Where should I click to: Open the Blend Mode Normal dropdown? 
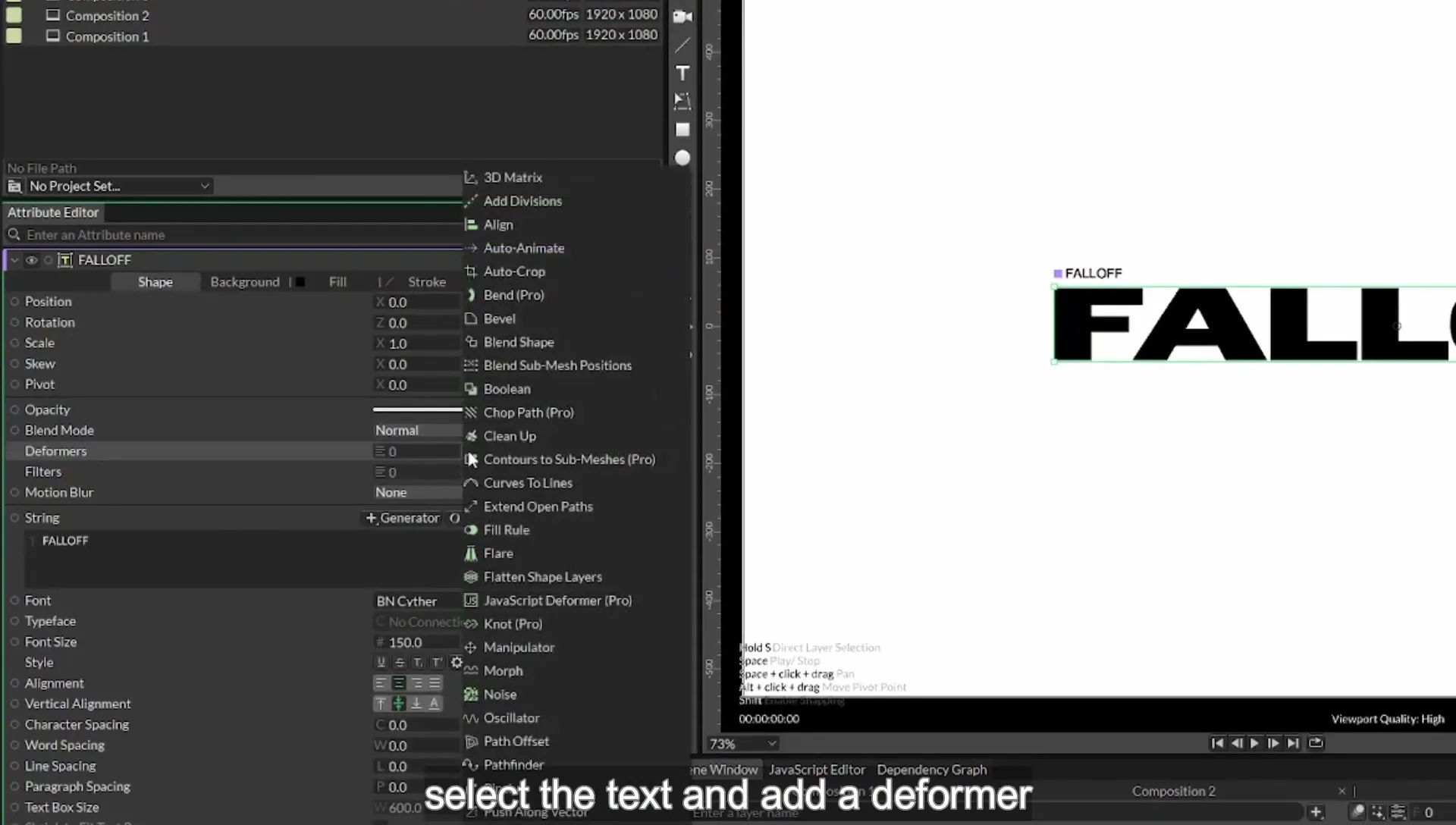[x=417, y=430]
